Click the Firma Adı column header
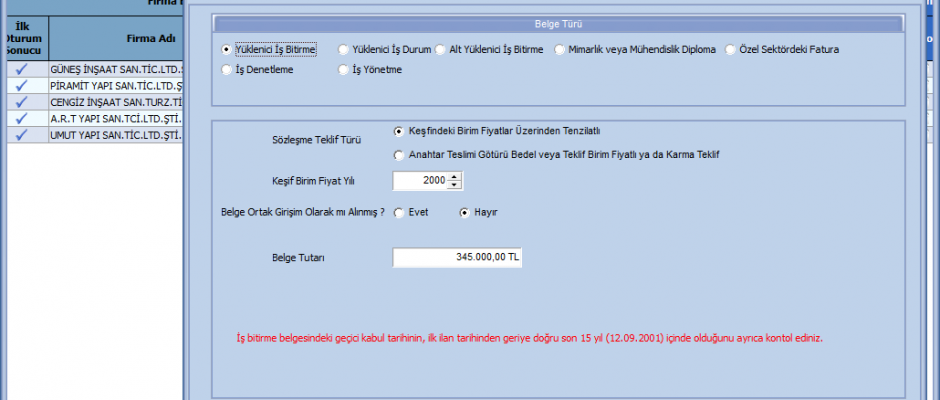 [x=115, y=38]
